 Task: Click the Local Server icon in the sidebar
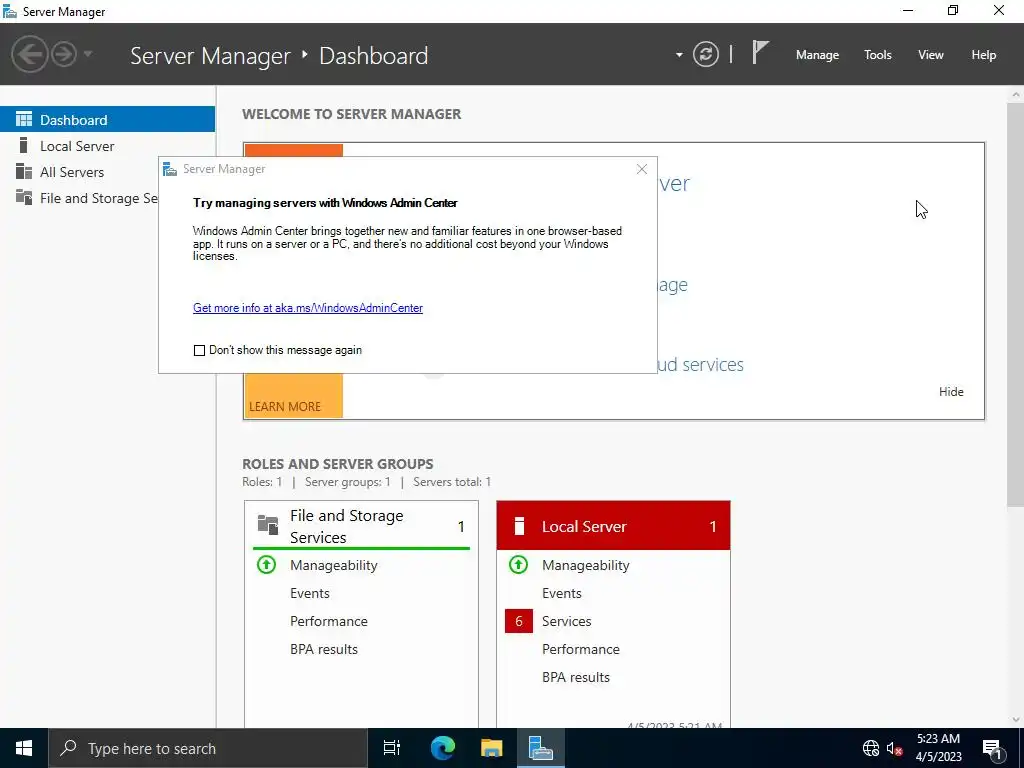coord(24,146)
